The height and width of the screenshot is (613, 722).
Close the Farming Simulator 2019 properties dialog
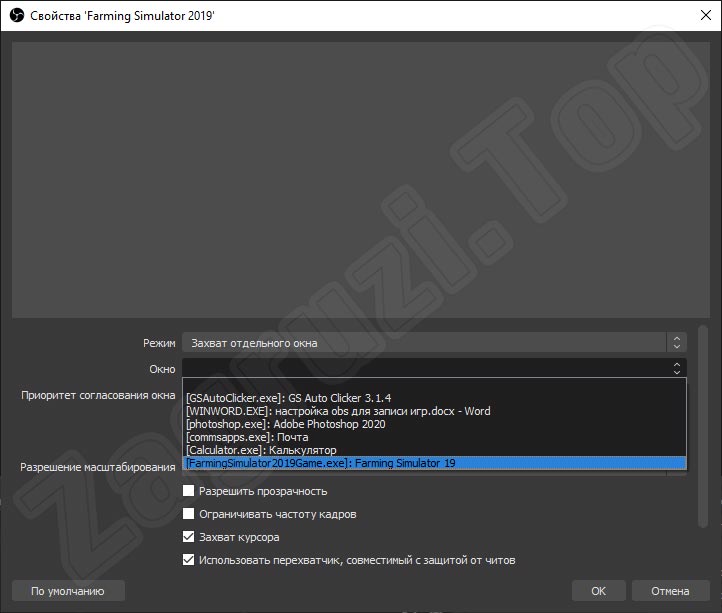(x=705, y=15)
